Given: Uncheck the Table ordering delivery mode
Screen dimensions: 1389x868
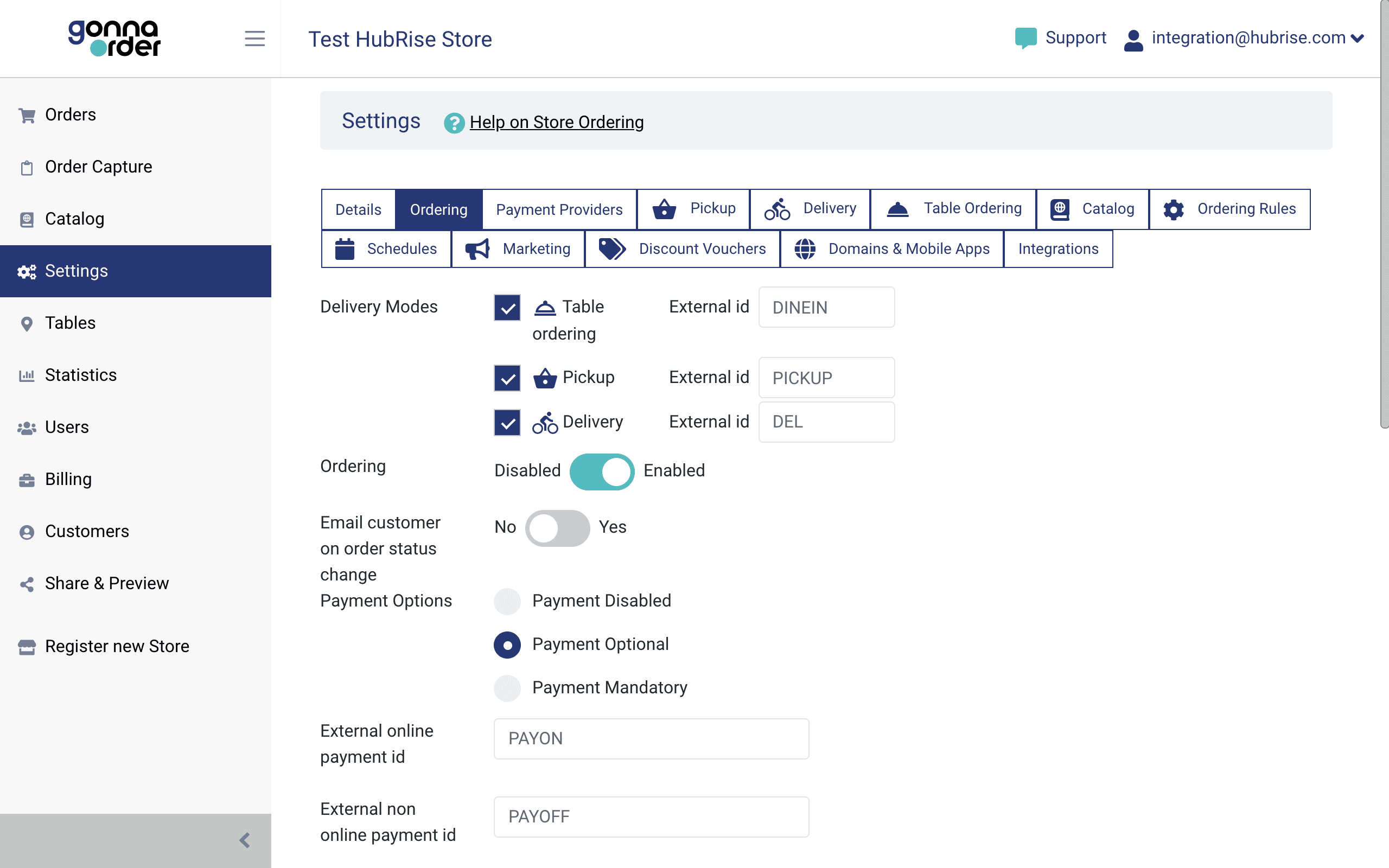Looking at the screenshot, I should click(x=507, y=307).
